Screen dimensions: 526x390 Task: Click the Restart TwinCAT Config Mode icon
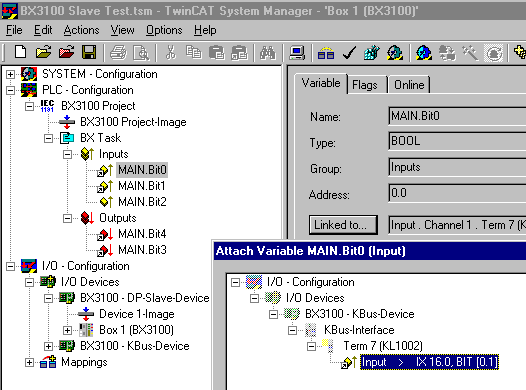click(x=424, y=53)
